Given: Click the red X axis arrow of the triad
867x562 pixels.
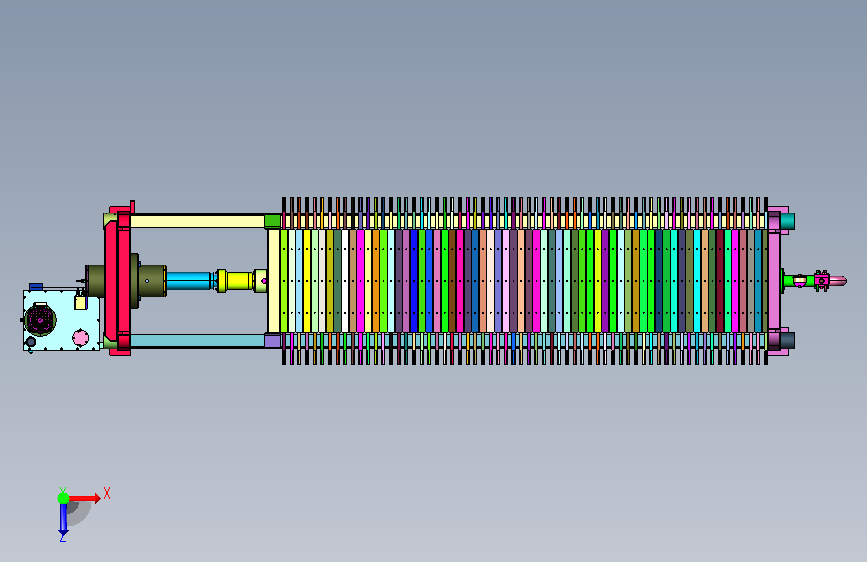Looking at the screenshot, I should tap(85, 498).
